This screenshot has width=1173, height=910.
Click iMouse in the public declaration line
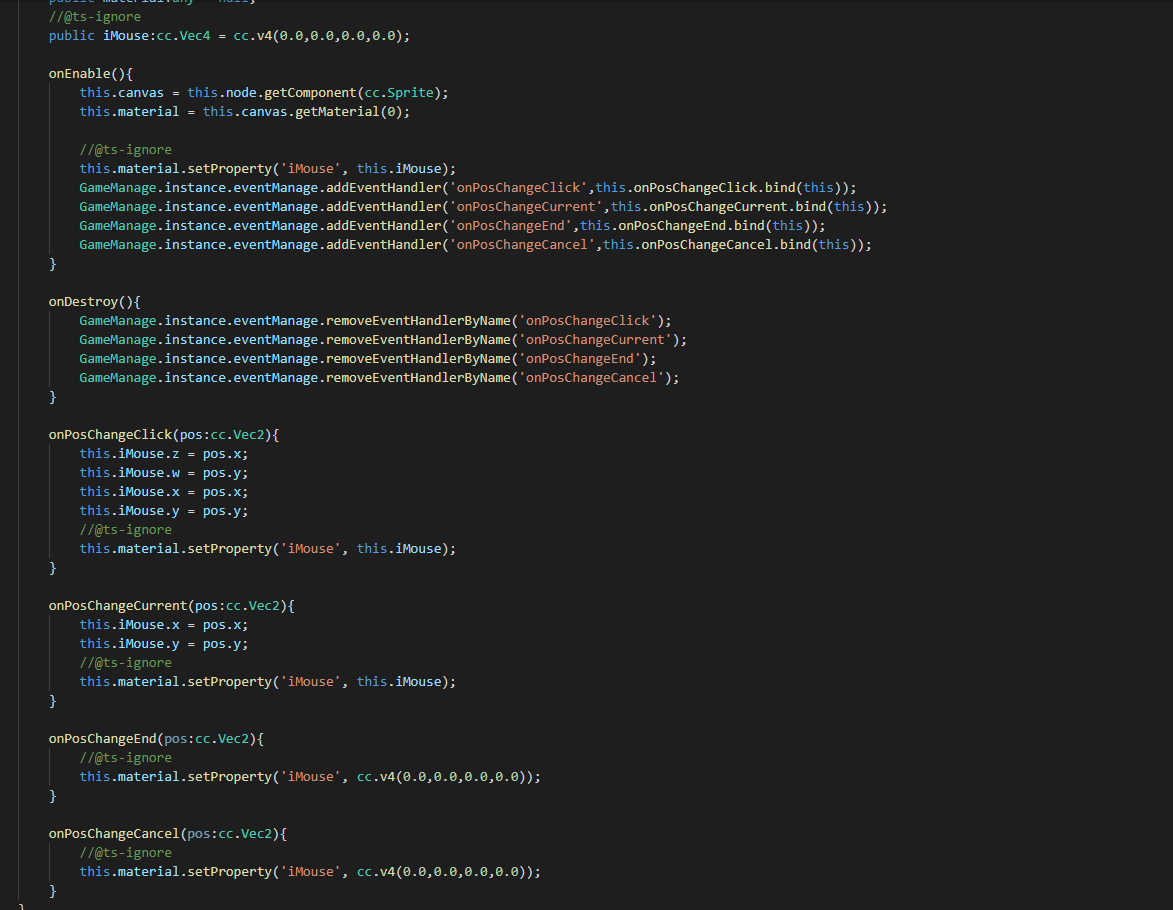pos(126,36)
